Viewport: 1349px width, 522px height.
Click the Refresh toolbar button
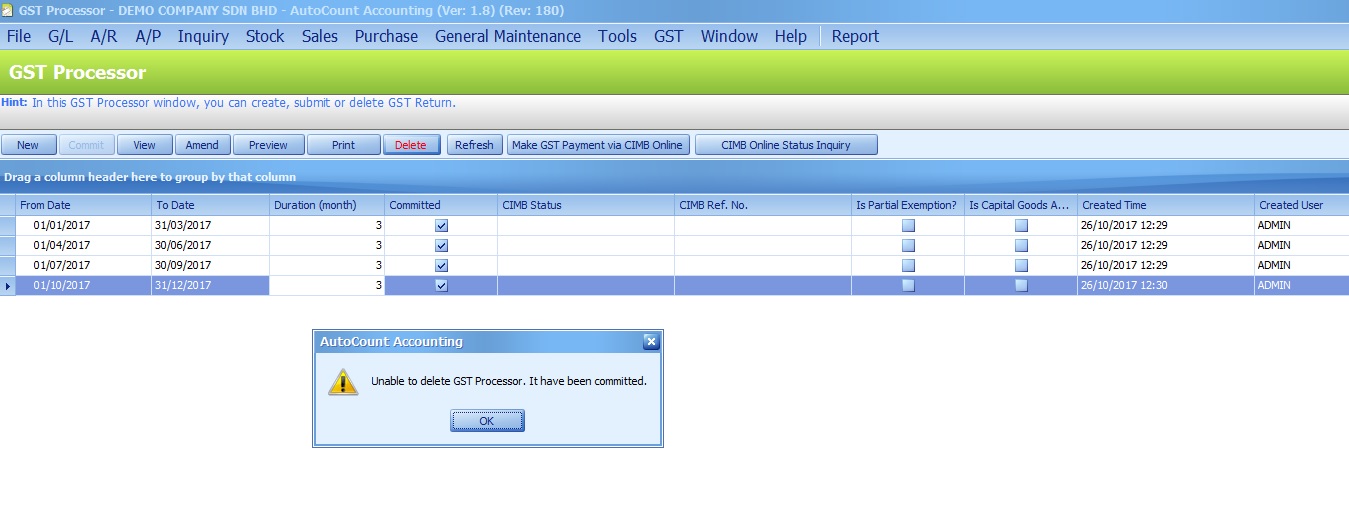474,145
